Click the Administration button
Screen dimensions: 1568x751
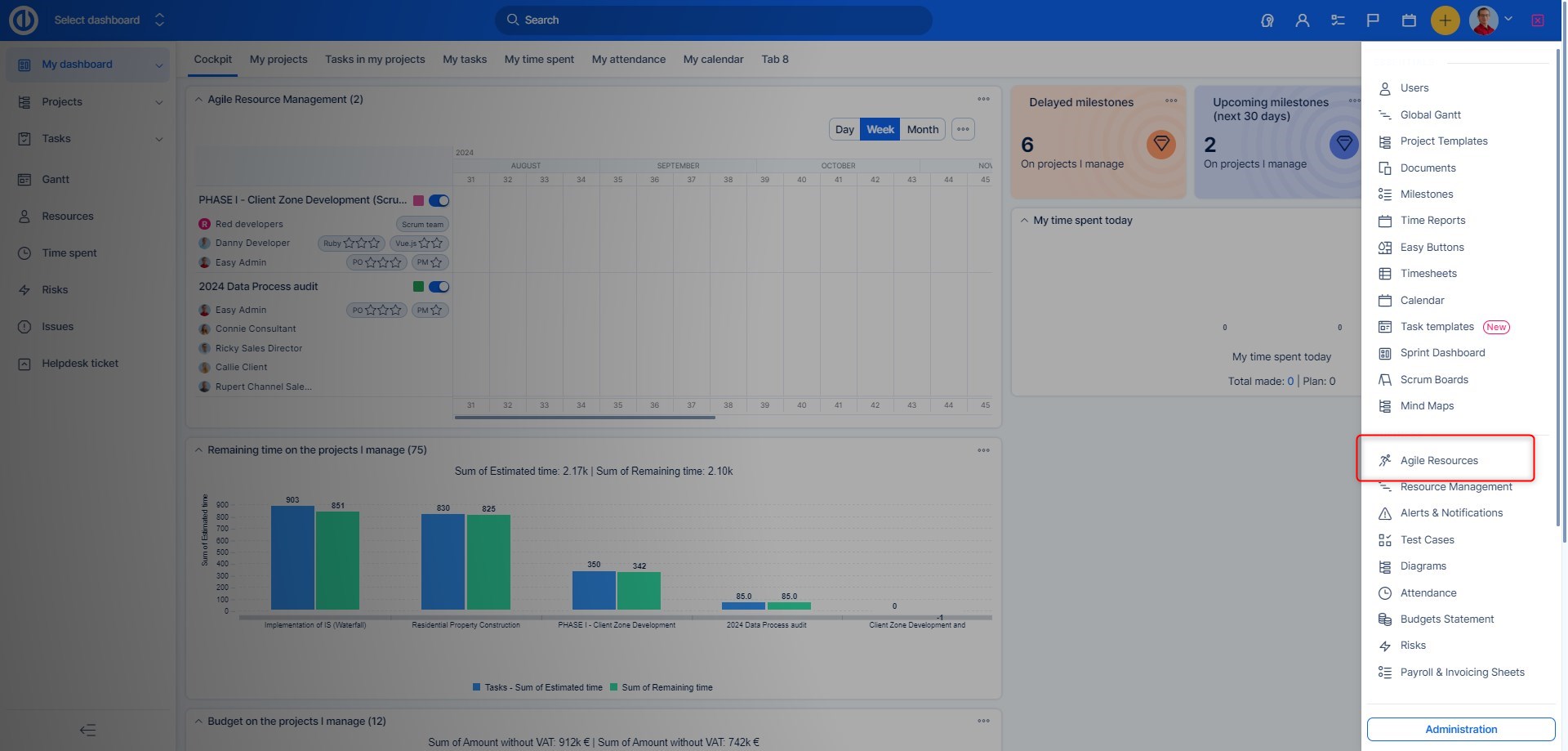[x=1460, y=729]
